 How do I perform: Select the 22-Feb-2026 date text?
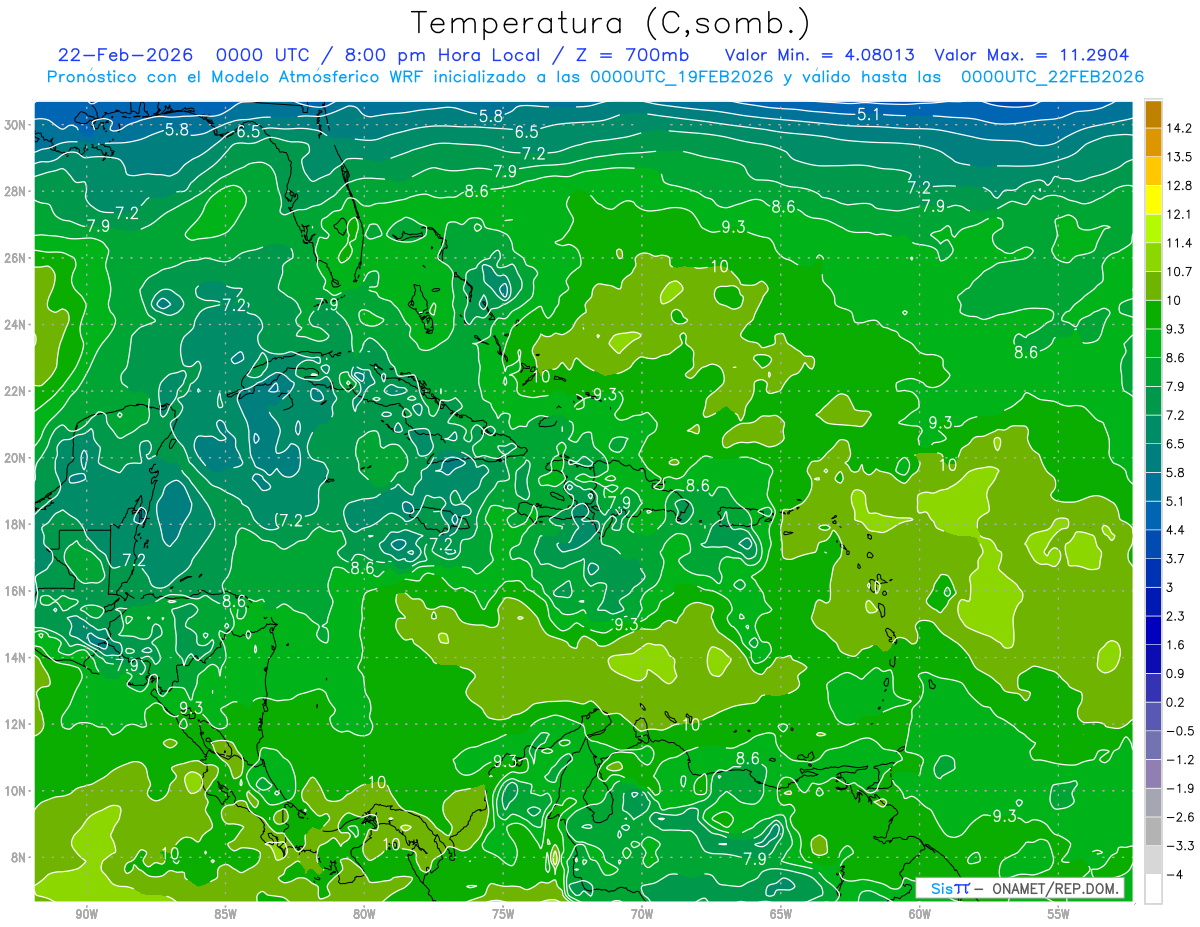click(x=126, y=55)
